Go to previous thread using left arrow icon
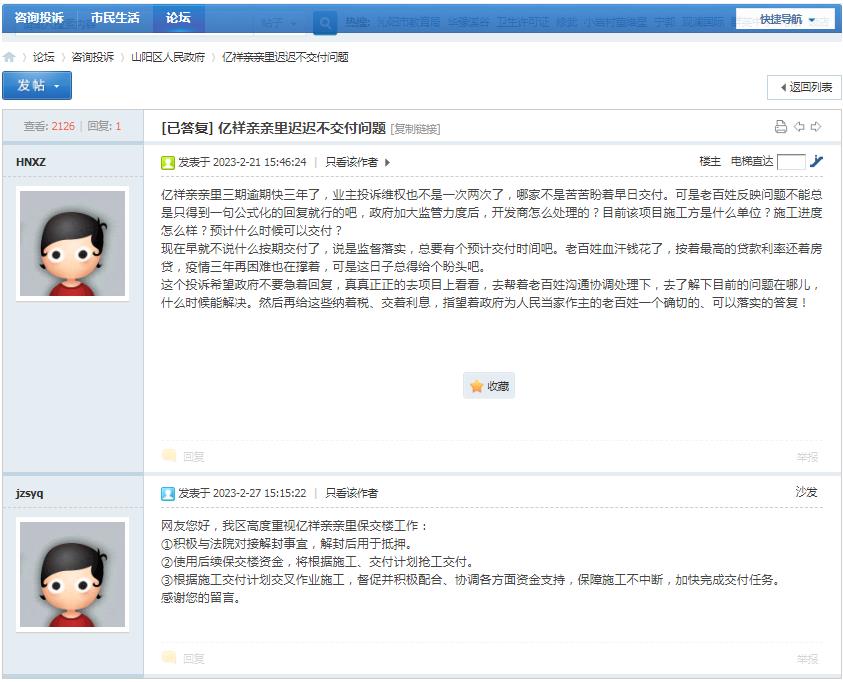The image size is (843, 682). point(799,127)
